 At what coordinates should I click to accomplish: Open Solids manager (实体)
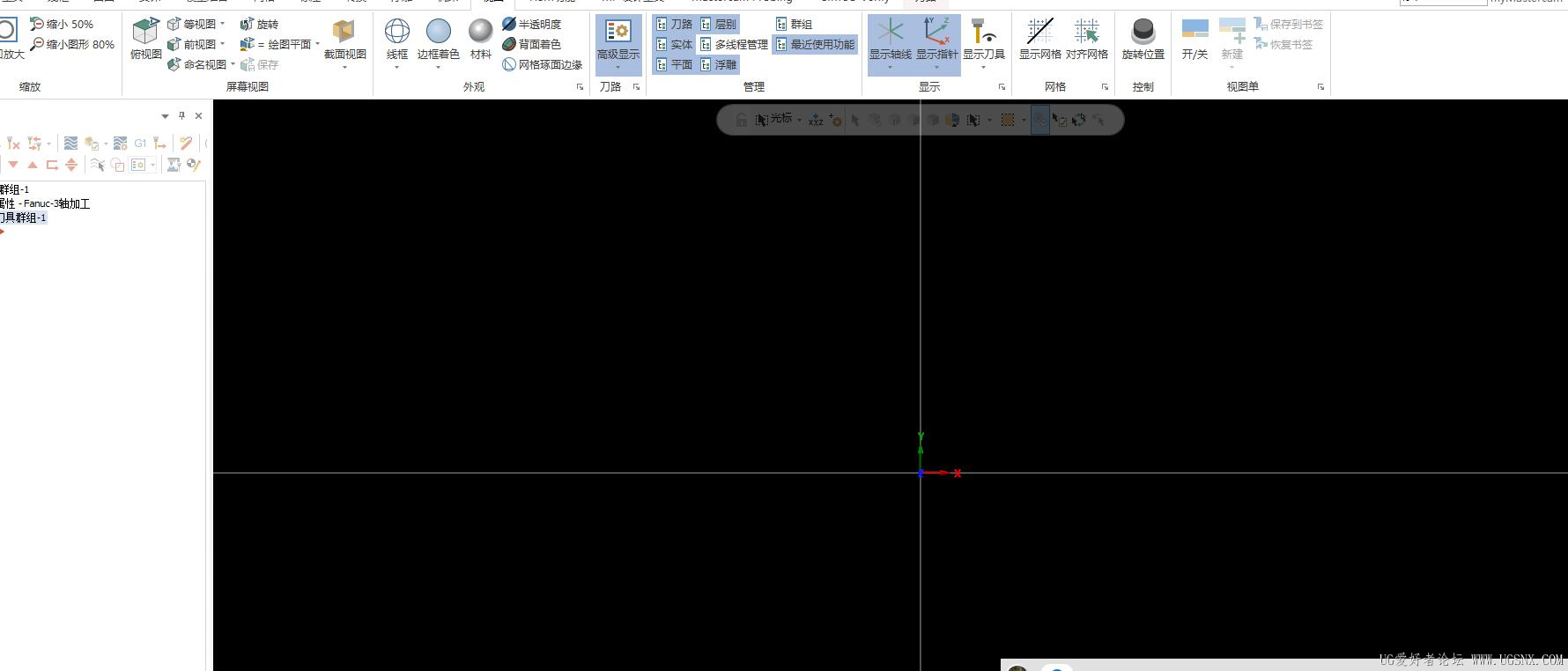(674, 44)
